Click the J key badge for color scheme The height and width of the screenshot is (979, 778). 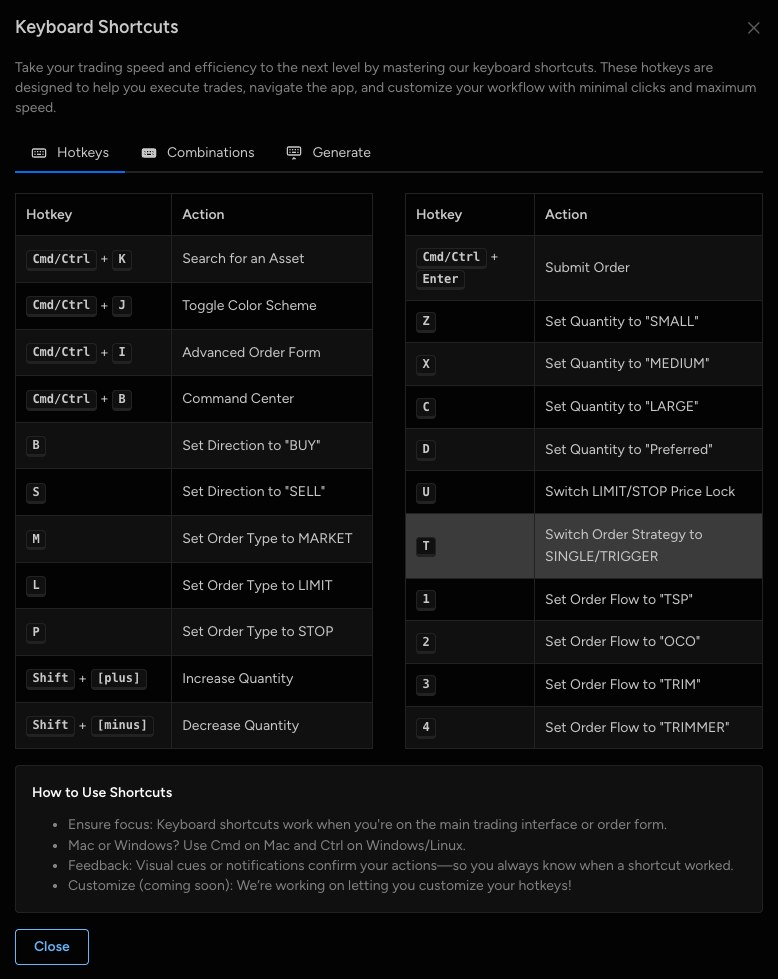click(x=122, y=306)
